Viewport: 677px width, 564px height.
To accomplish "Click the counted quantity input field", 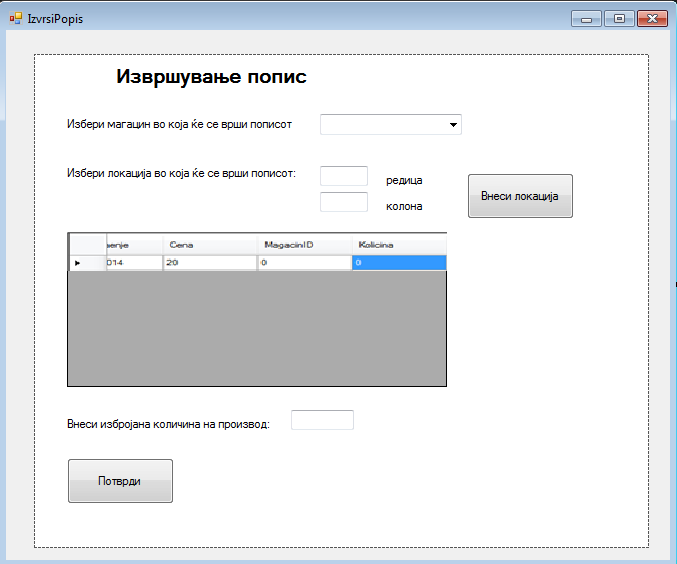I will (x=322, y=420).
